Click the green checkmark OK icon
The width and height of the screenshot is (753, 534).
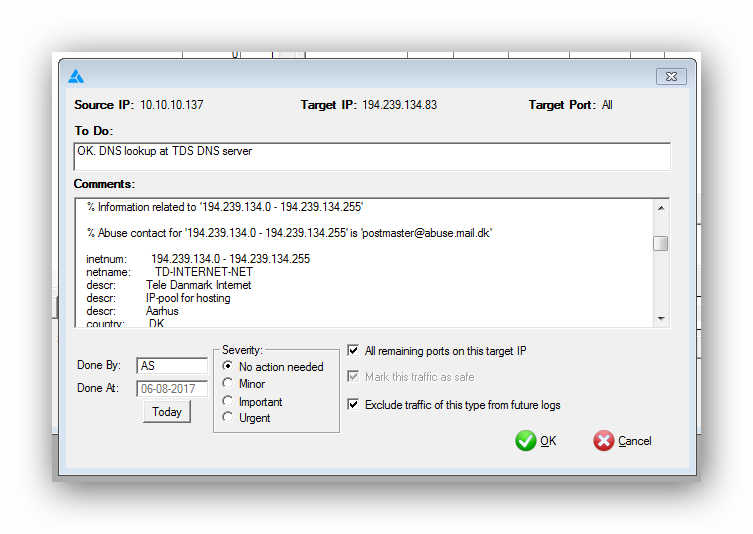[x=525, y=440]
